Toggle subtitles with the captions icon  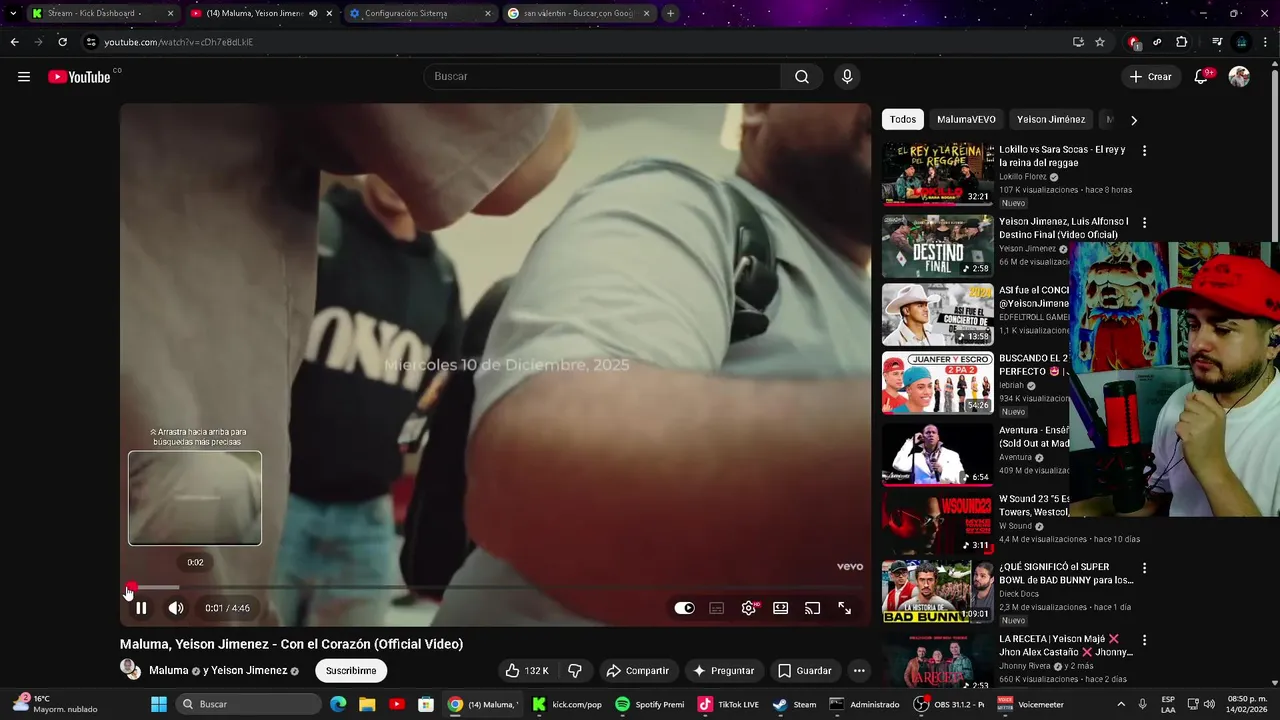click(716, 608)
